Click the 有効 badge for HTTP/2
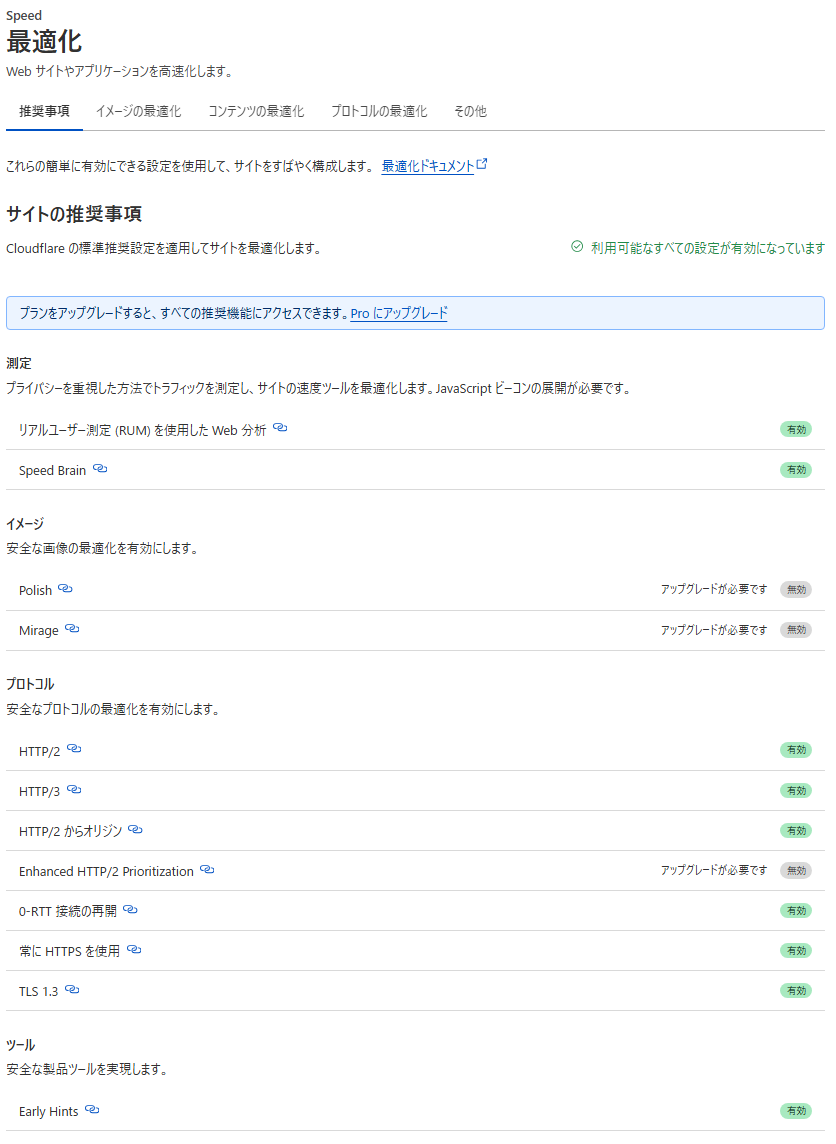836x1144 pixels. (x=796, y=750)
